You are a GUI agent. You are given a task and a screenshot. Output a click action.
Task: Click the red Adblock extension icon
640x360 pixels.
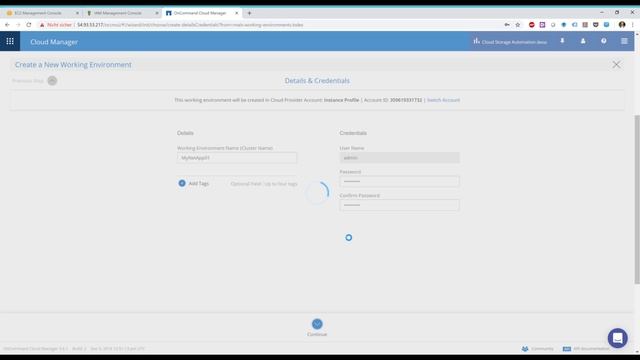point(531,25)
